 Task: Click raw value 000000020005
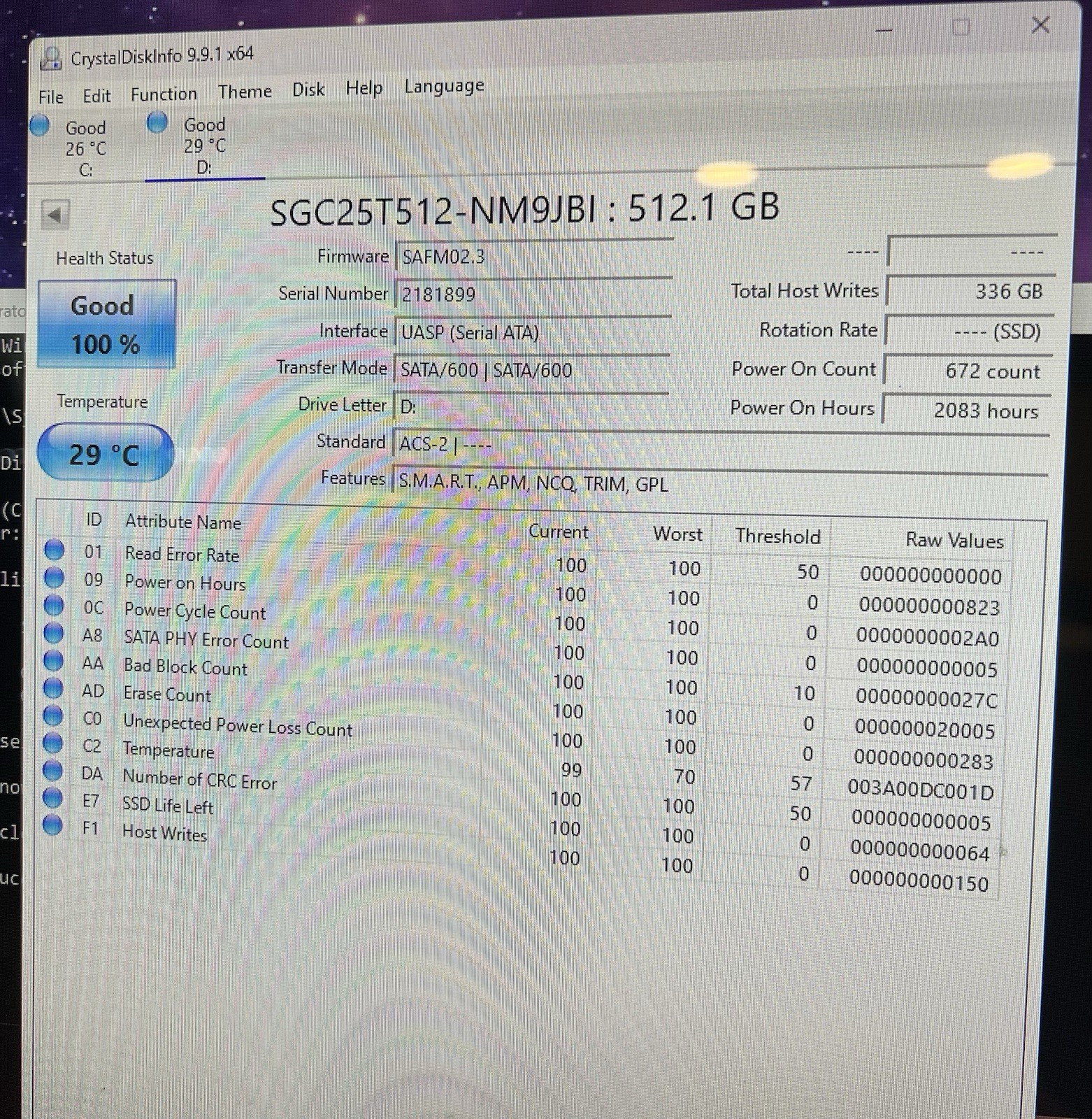(924, 729)
